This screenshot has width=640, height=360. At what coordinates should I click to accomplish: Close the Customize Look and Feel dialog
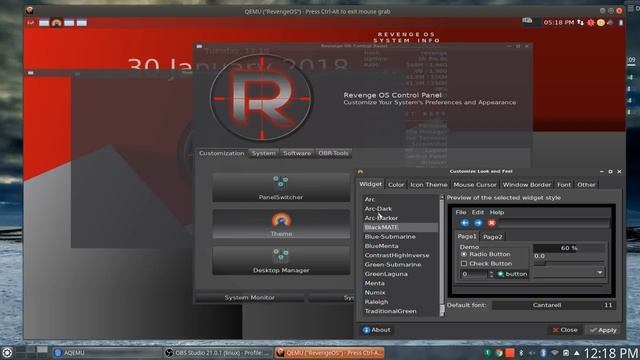tap(565, 330)
